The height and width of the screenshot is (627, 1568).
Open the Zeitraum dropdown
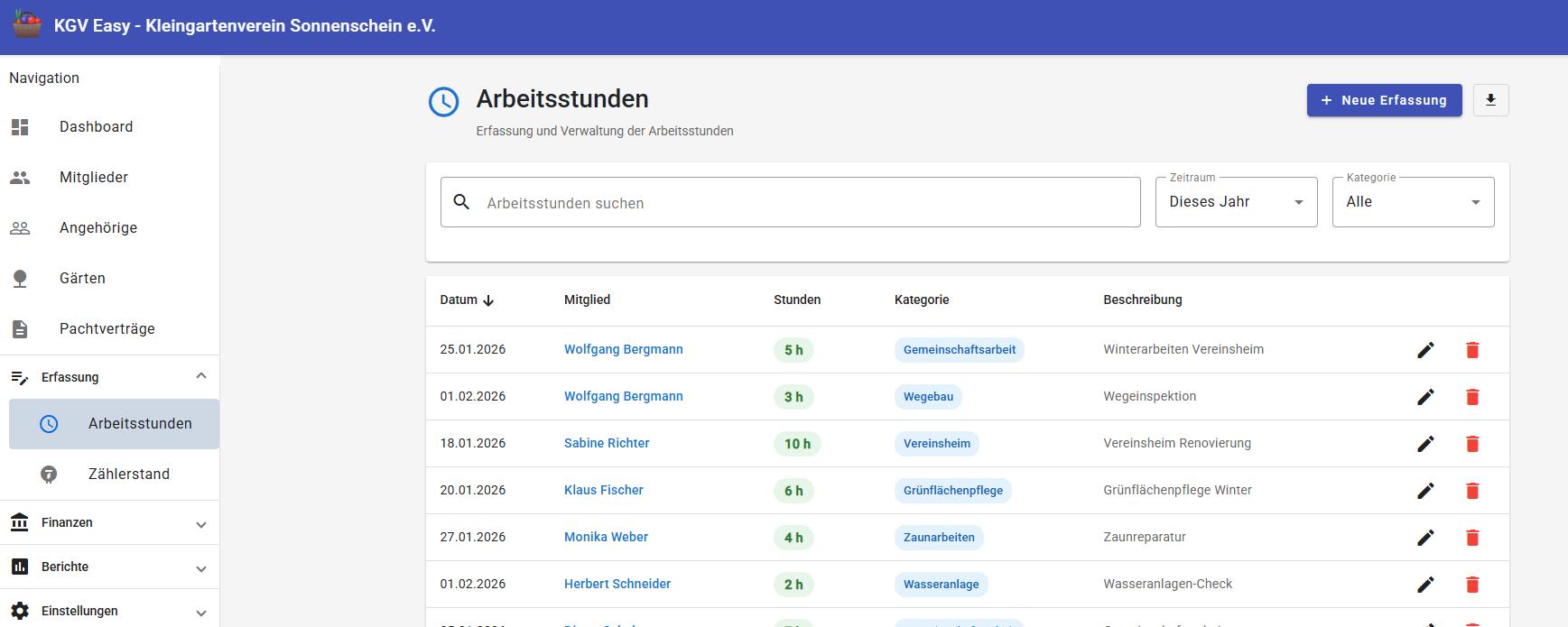pos(1236,202)
